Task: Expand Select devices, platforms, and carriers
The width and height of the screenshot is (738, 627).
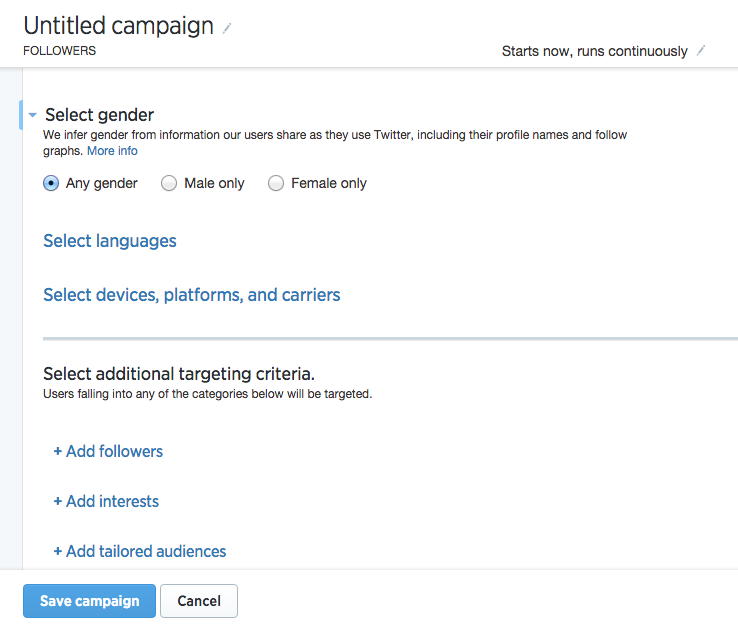Action: pyautogui.click(x=192, y=295)
